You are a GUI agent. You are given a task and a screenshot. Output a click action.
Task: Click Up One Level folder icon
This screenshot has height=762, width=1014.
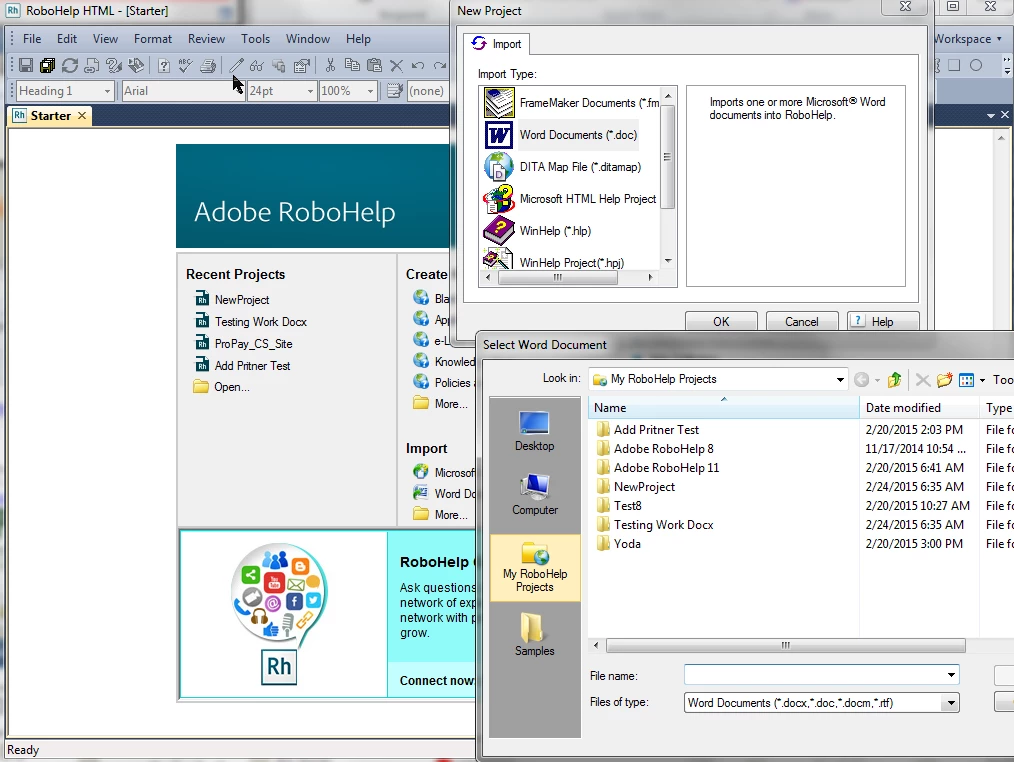895,380
